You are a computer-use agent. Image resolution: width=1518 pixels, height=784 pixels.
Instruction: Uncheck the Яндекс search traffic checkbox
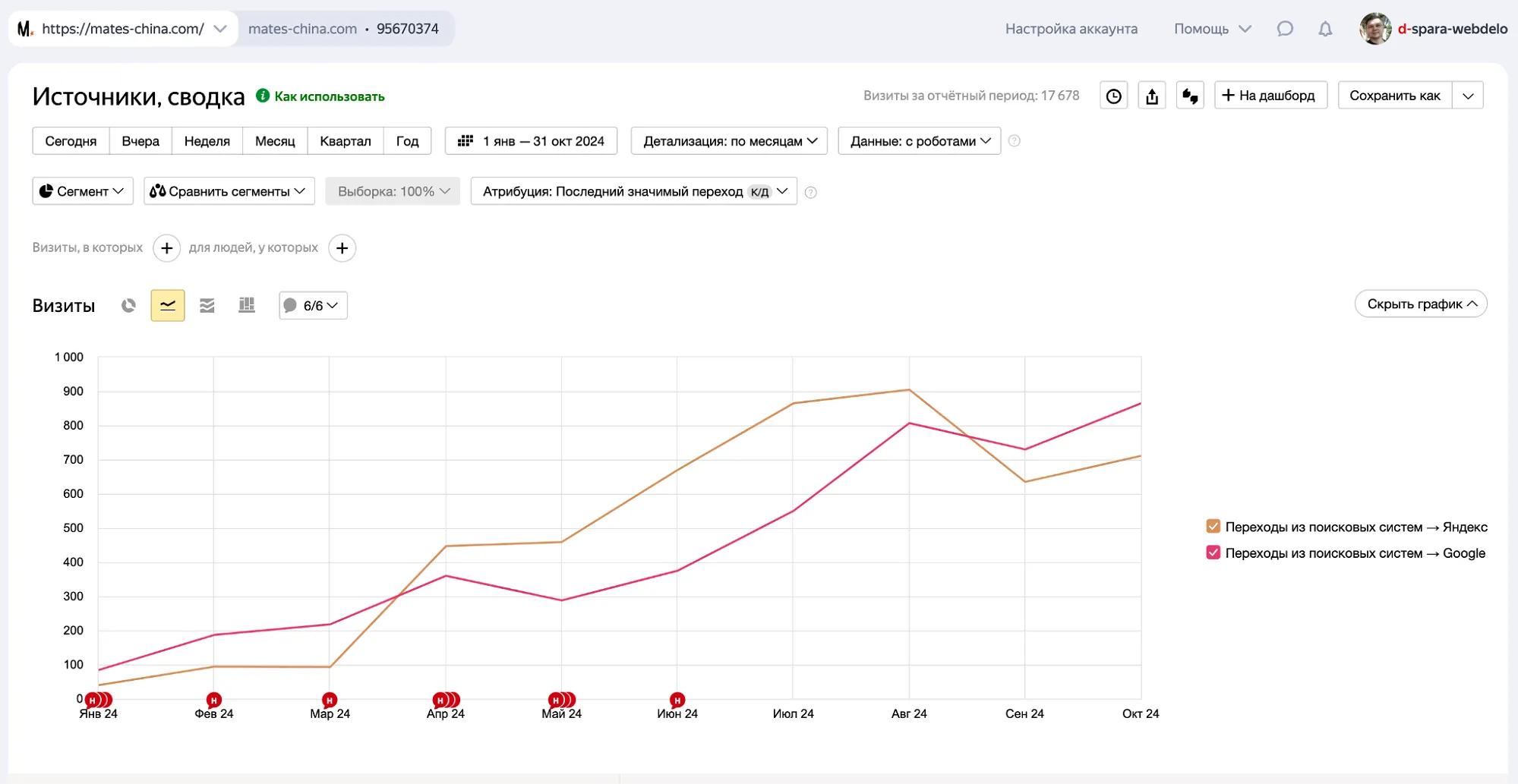[1213, 527]
